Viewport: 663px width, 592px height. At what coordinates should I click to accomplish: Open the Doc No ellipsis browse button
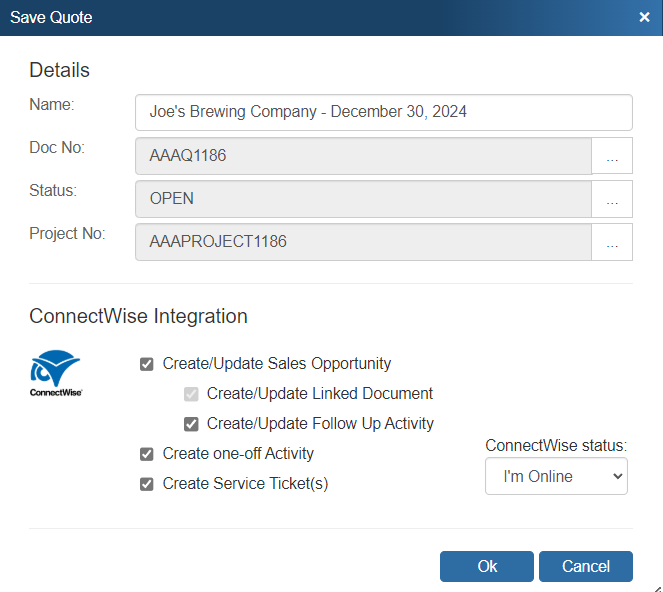612,156
